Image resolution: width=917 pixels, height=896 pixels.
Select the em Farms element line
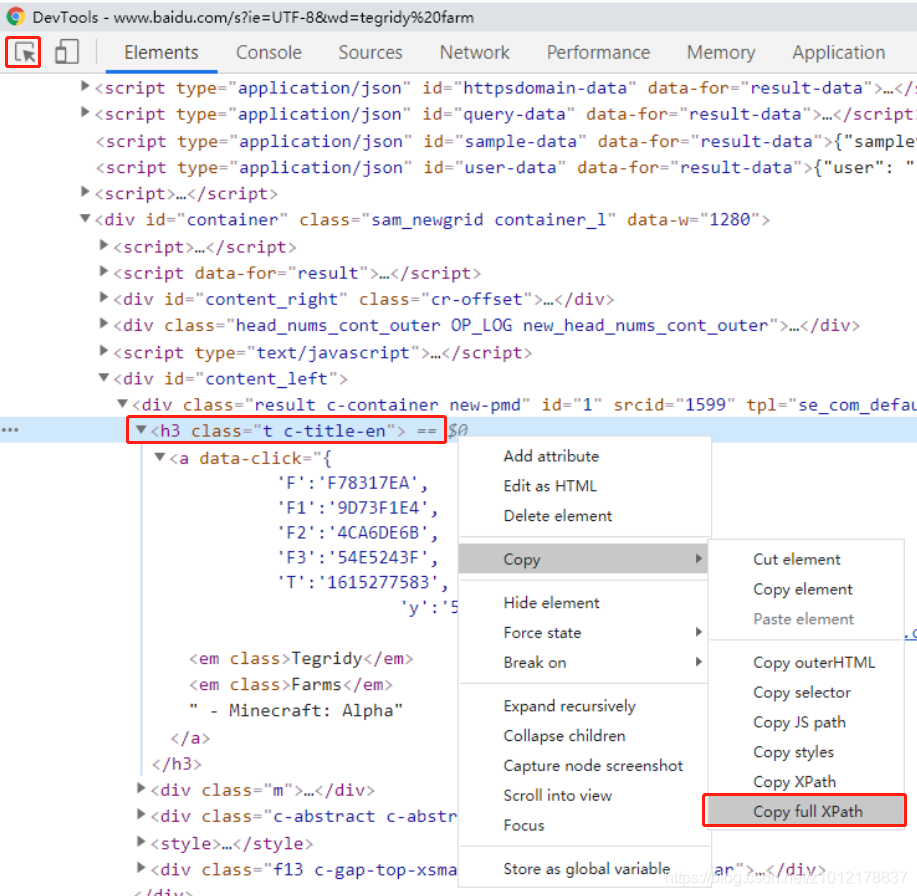pyautogui.click(x=291, y=684)
